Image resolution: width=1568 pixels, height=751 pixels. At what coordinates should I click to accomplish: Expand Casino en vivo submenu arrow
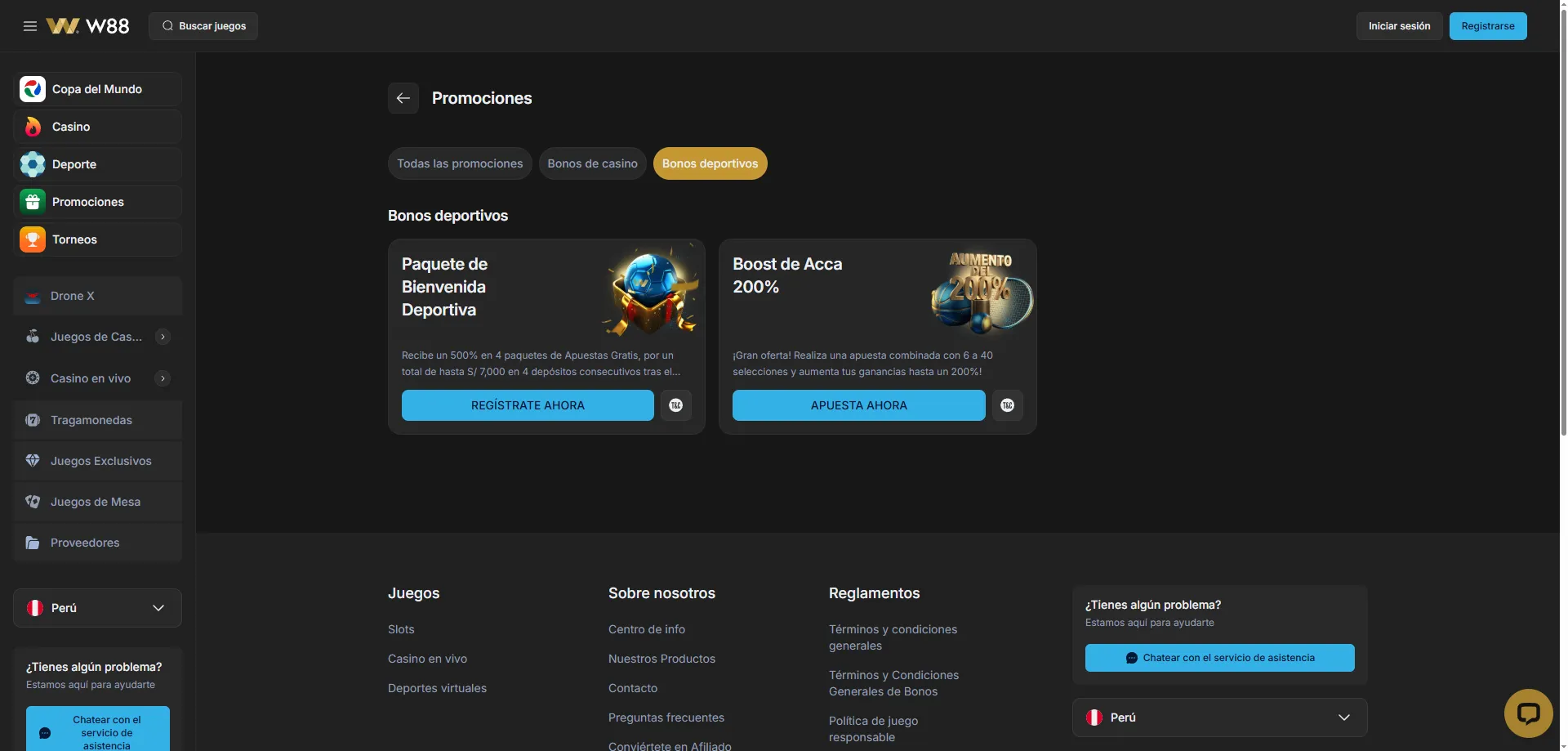(x=163, y=378)
